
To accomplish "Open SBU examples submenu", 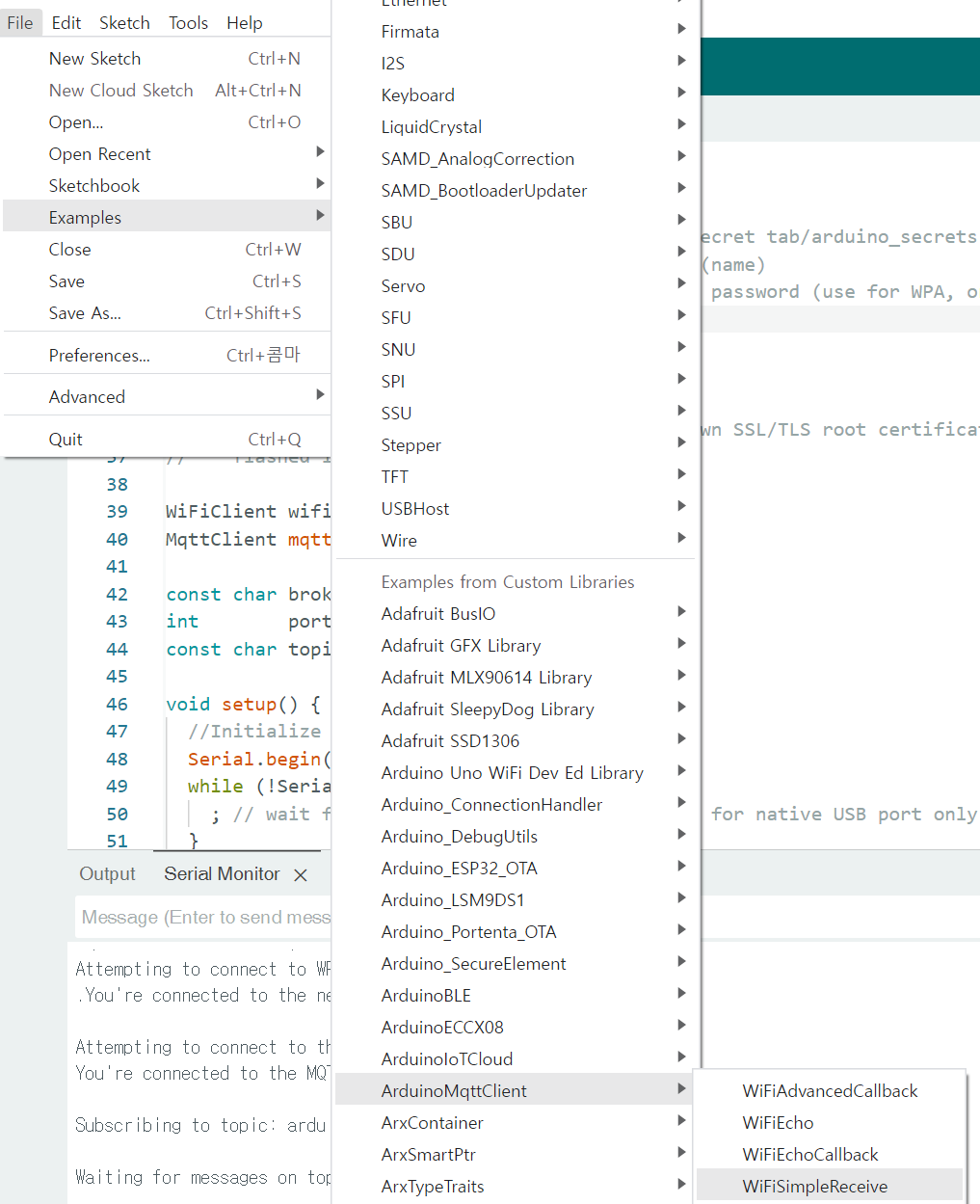I will 516,223.
